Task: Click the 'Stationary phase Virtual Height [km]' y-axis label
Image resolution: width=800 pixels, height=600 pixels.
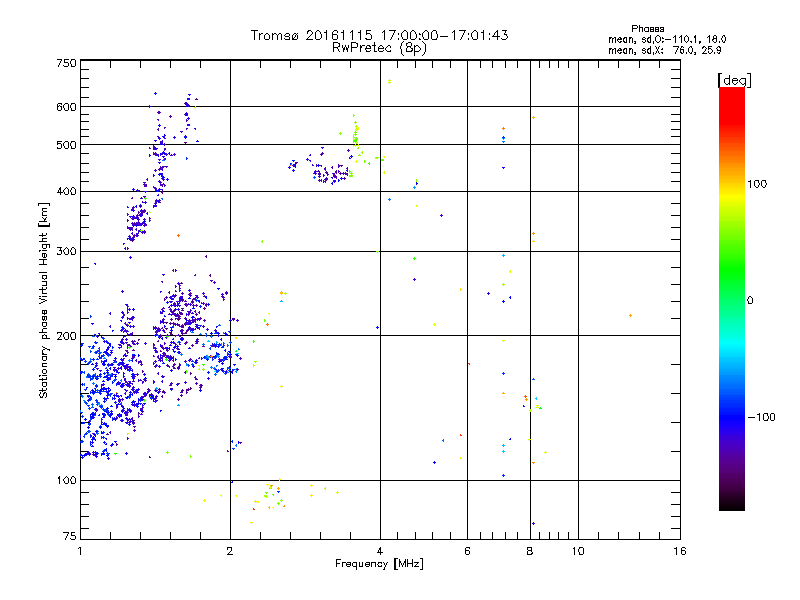Action: coord(44,301)
